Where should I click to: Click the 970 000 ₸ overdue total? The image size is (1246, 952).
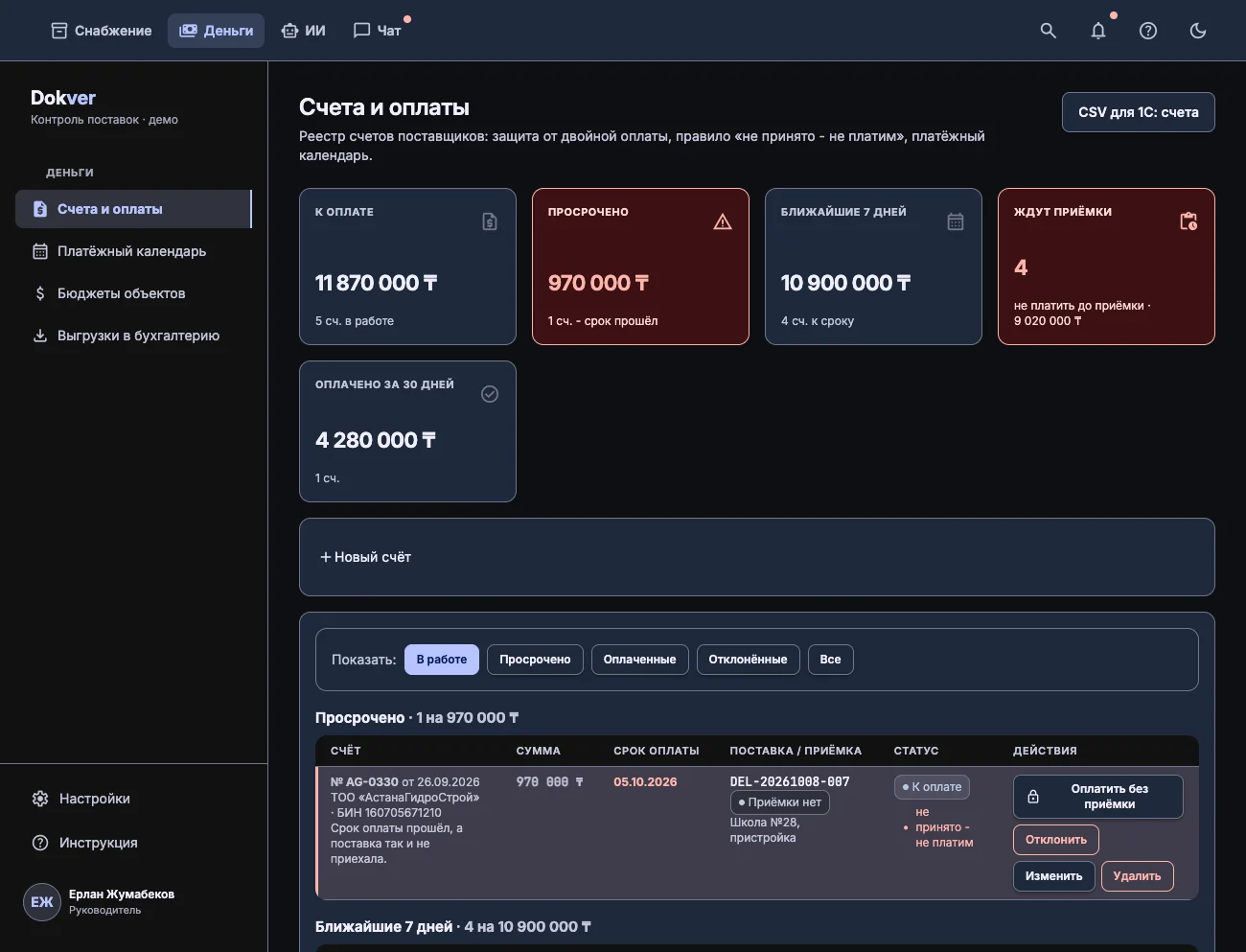[x=598, y=283]
